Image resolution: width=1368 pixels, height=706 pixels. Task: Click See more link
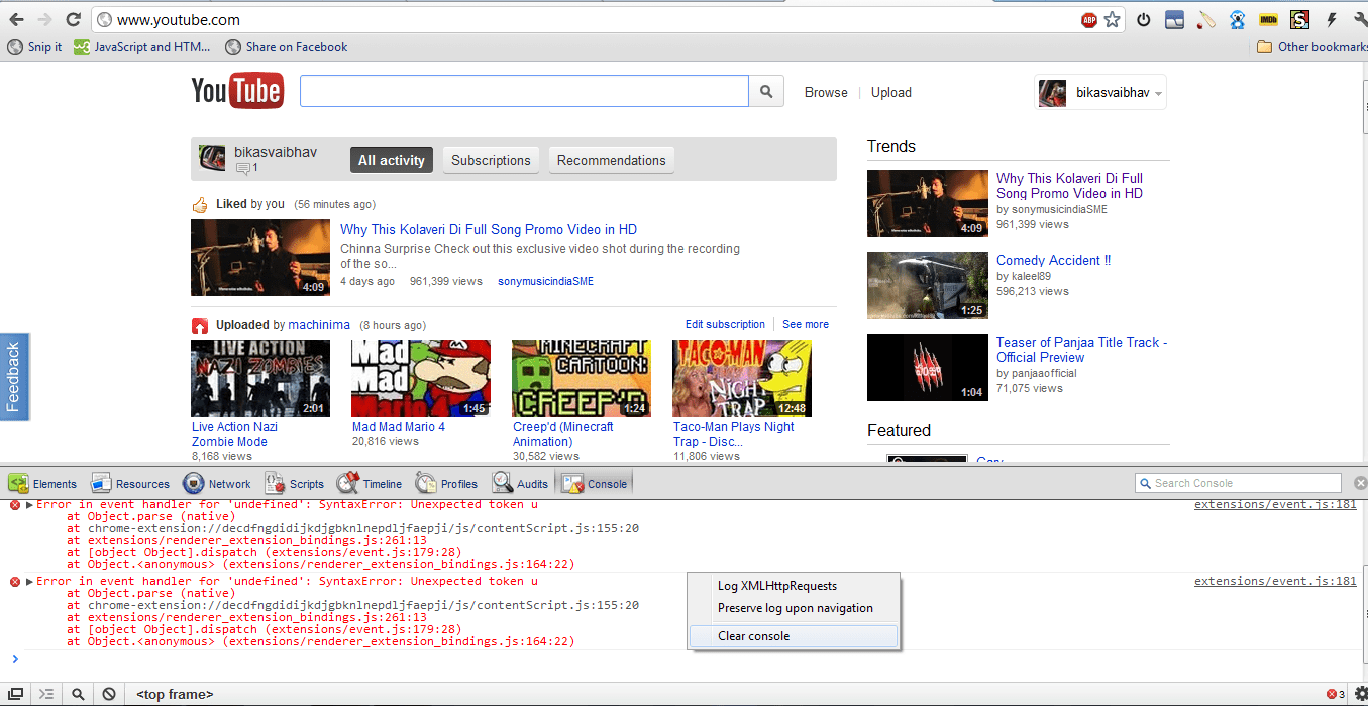coord(805,324)
